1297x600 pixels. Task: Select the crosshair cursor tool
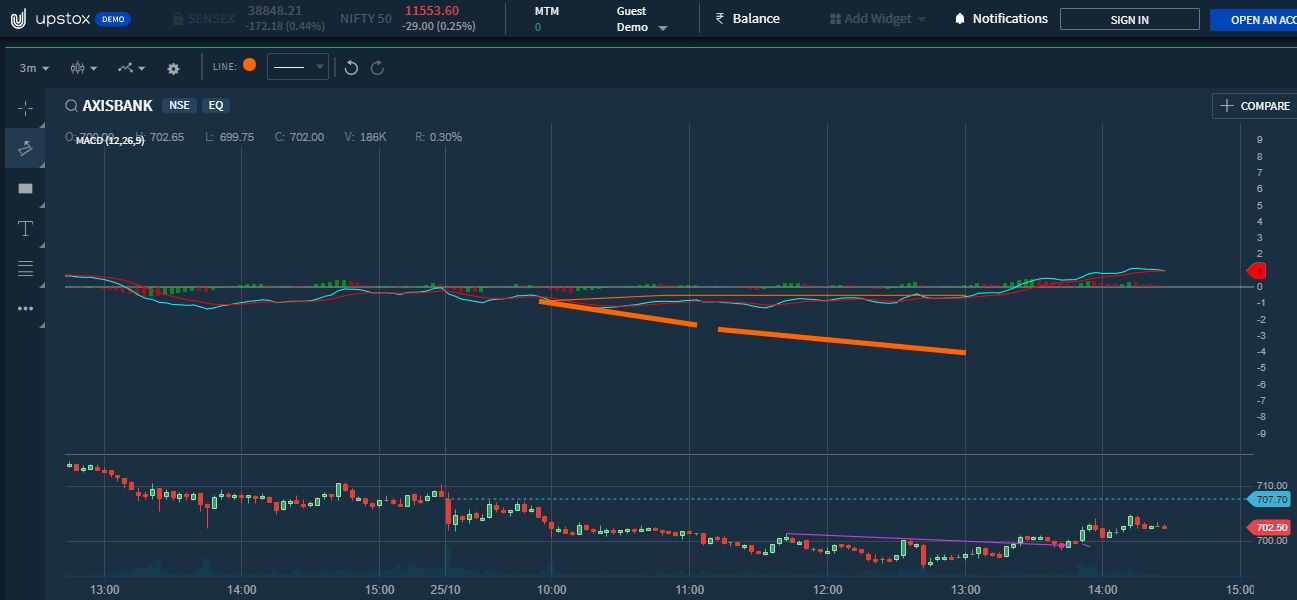coord(25,108)
